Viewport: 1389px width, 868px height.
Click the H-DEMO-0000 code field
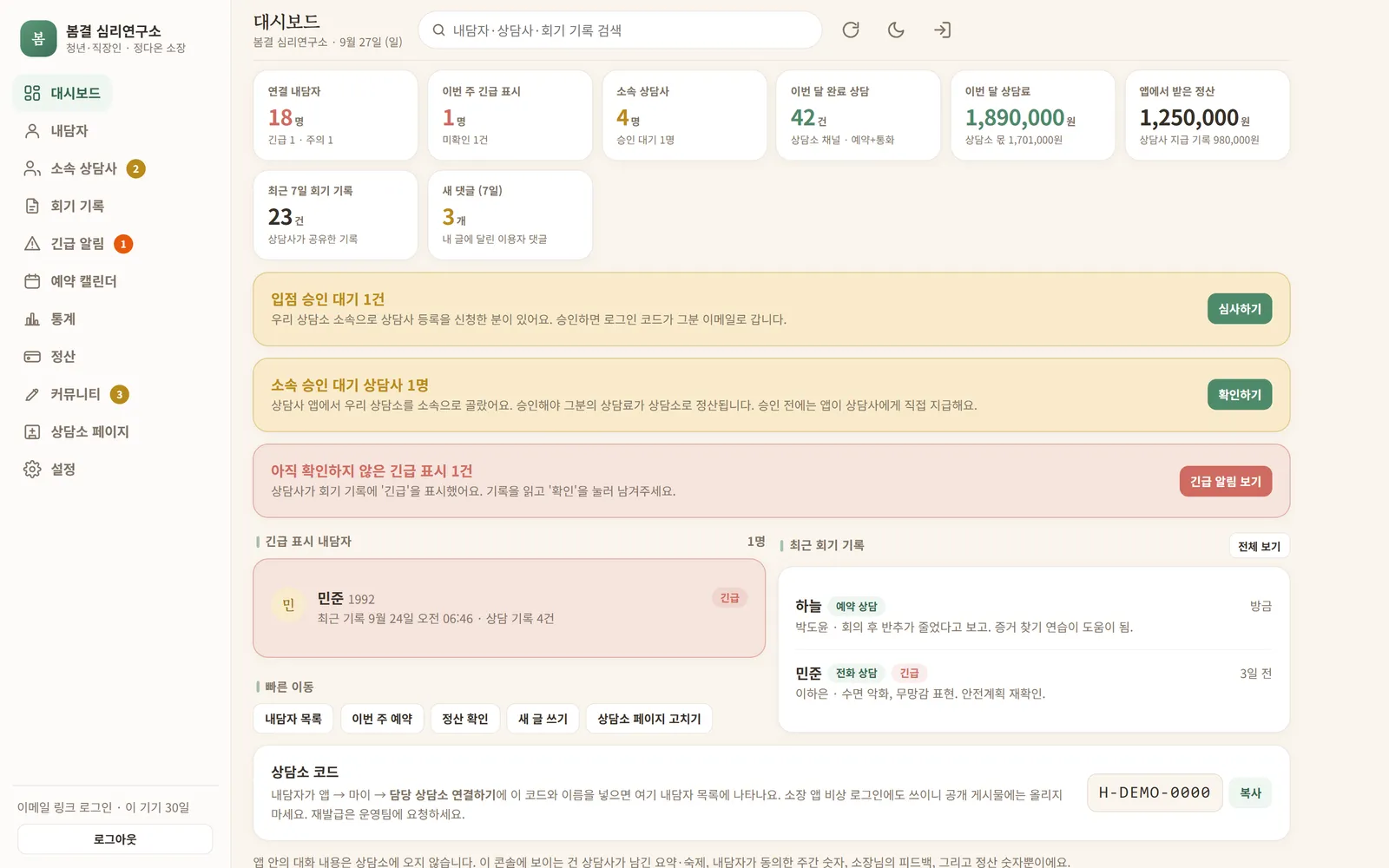point(1155,793)
